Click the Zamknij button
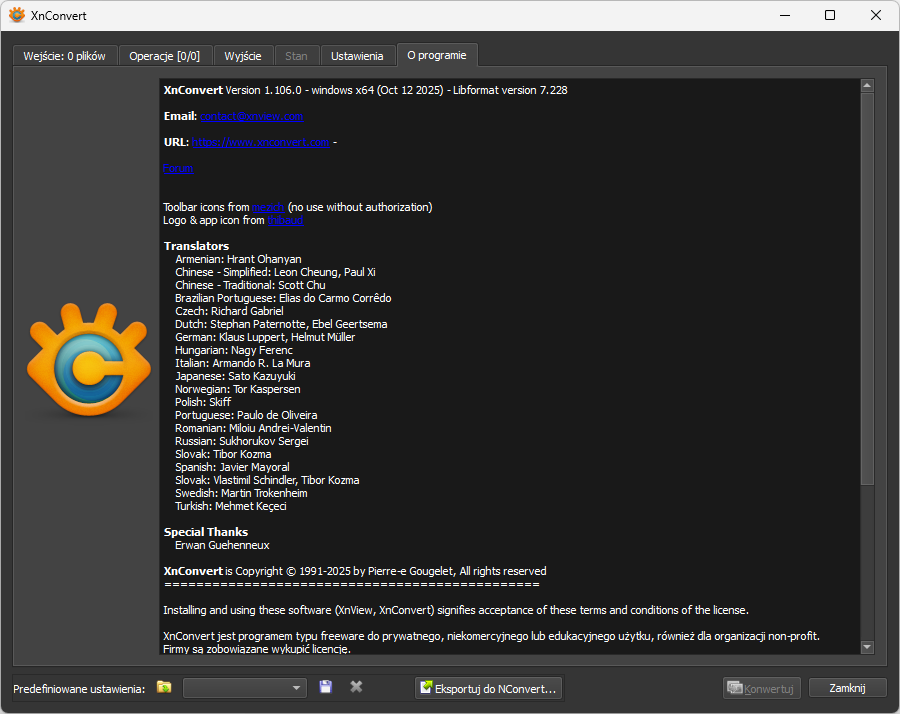This screenshot has height=714, width=900. coord(847,688)
